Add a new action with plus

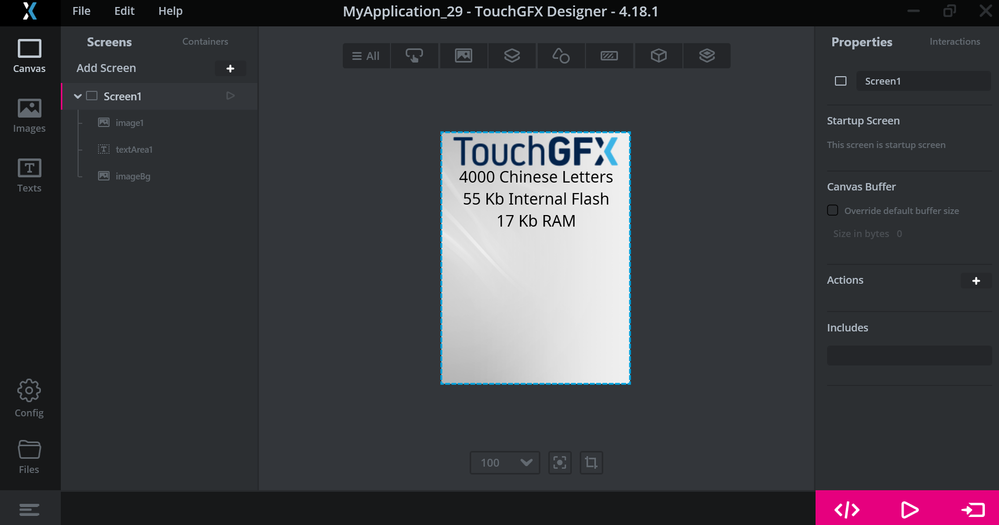click(x=976, y=281)
